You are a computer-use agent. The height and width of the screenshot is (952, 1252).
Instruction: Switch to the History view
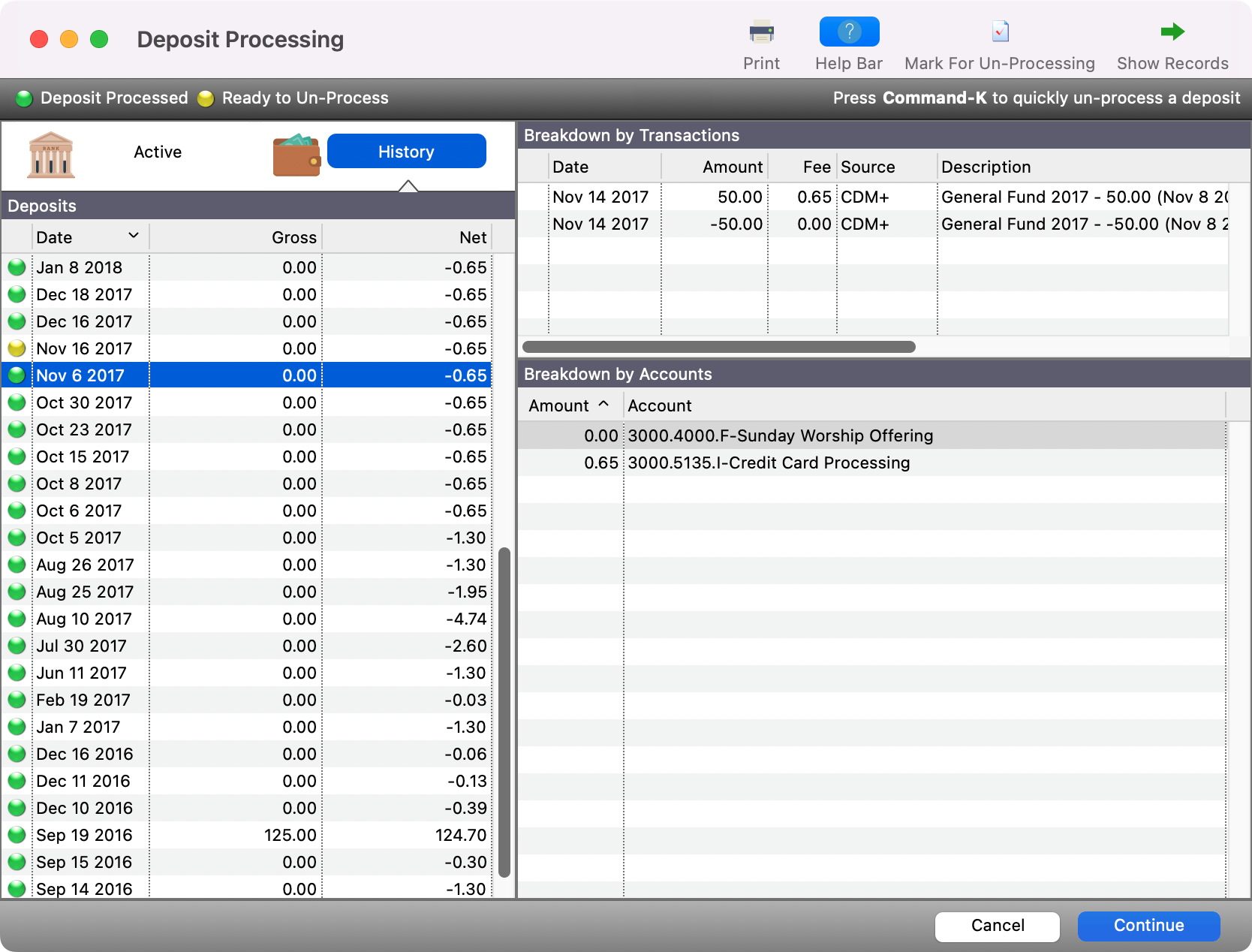pos(406,151)
